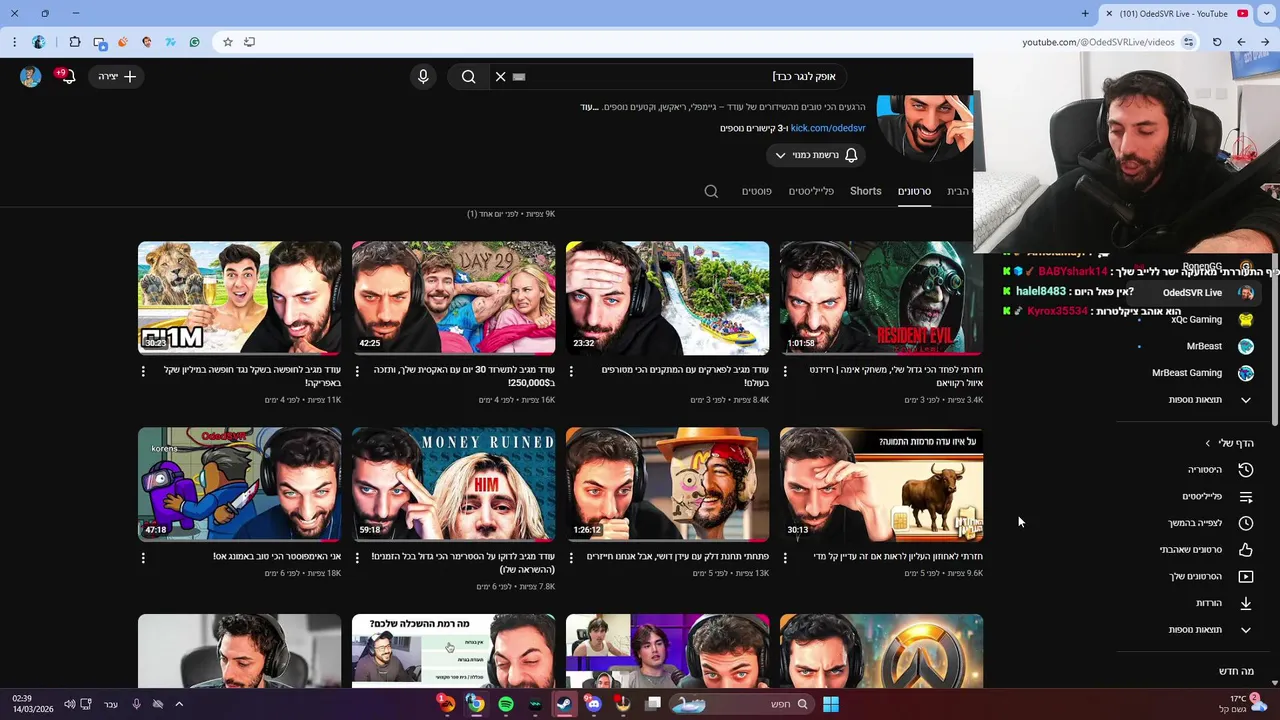This screenshot has width=1280, height=720.
Task: Switch to the Shorts tab
Action: coord(866,191)
